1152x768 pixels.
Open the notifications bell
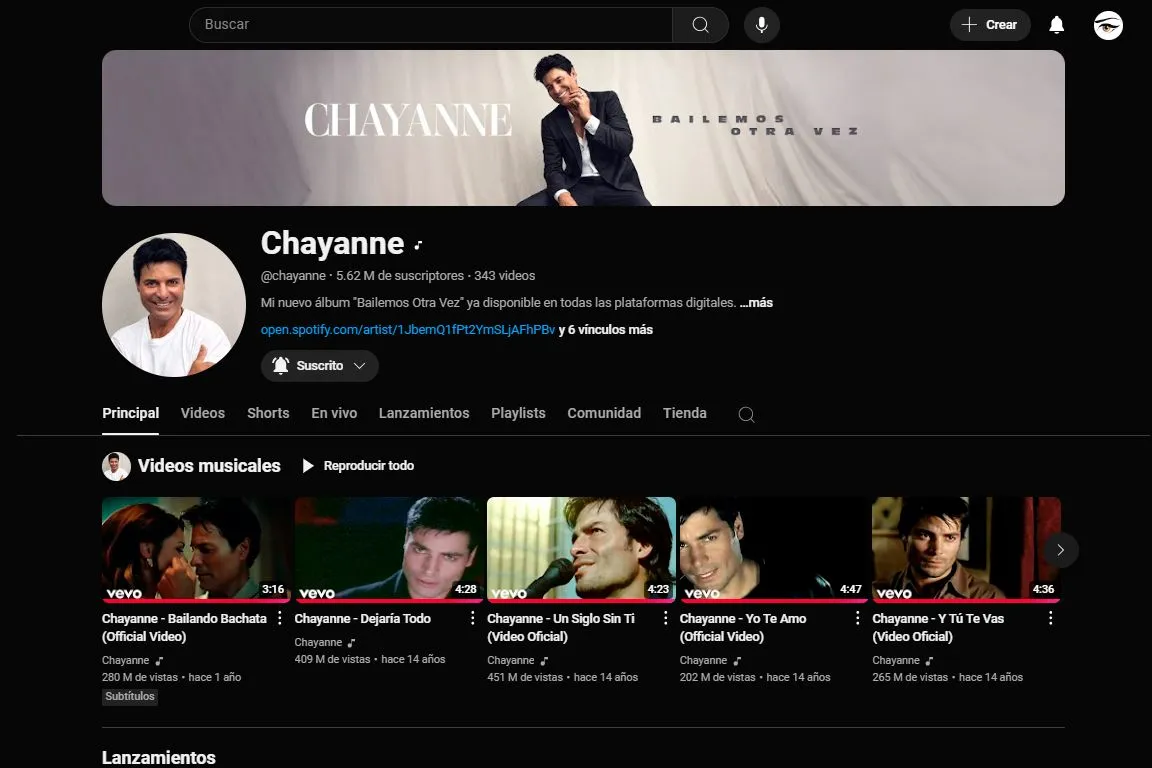click(x=1056, y=25)
